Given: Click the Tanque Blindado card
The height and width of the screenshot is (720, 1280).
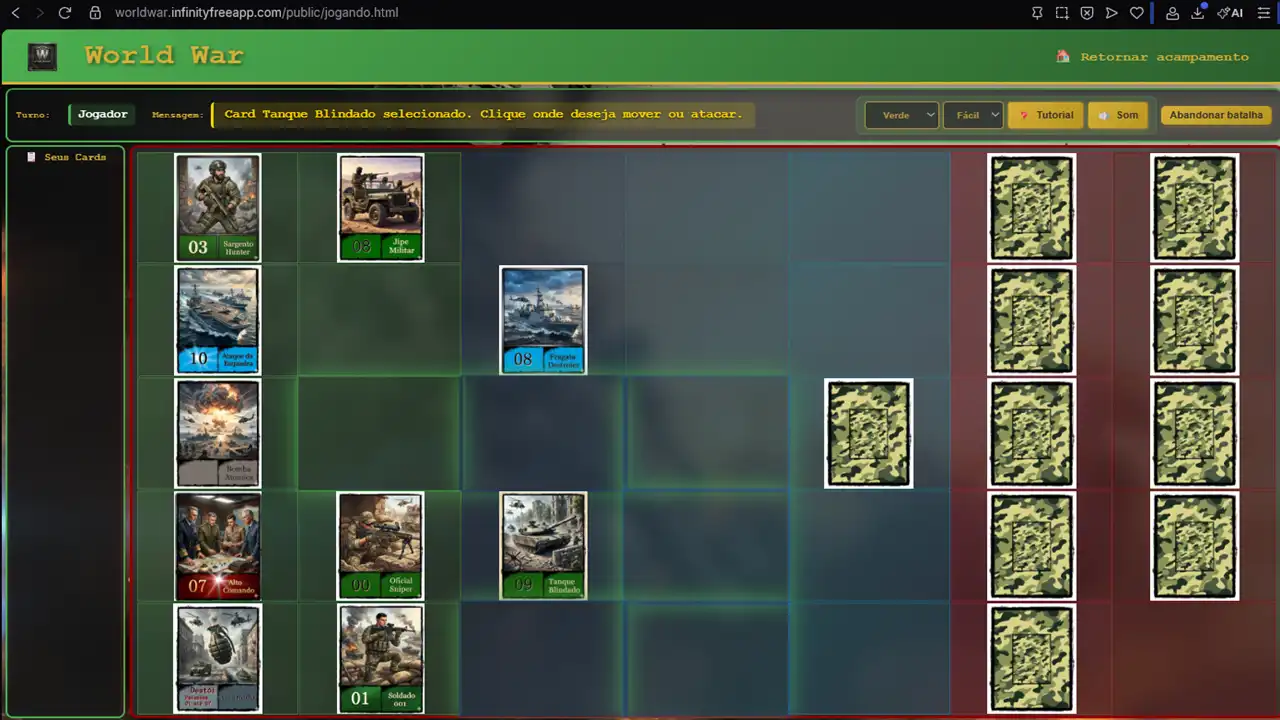Looking at the screenshot, I should pos(543,546).
